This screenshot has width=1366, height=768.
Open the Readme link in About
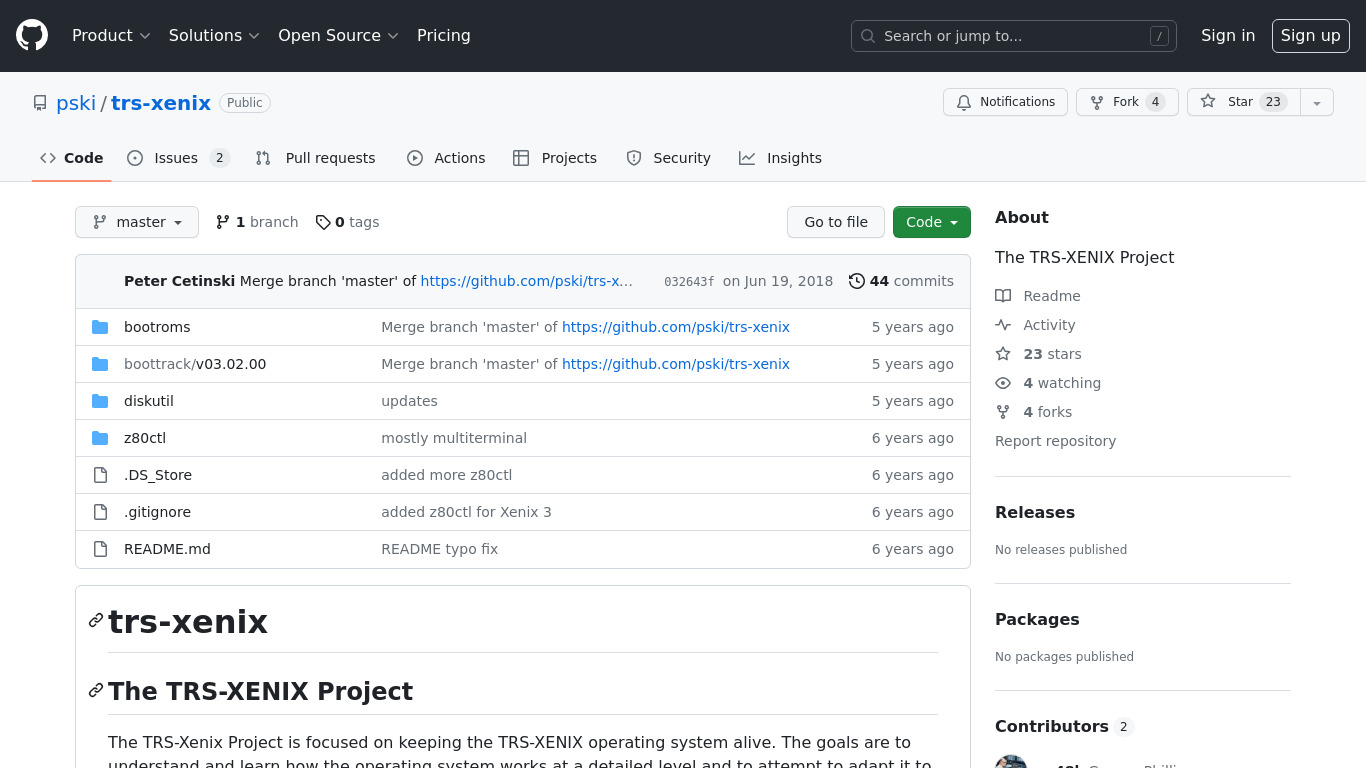point(1038,296)
